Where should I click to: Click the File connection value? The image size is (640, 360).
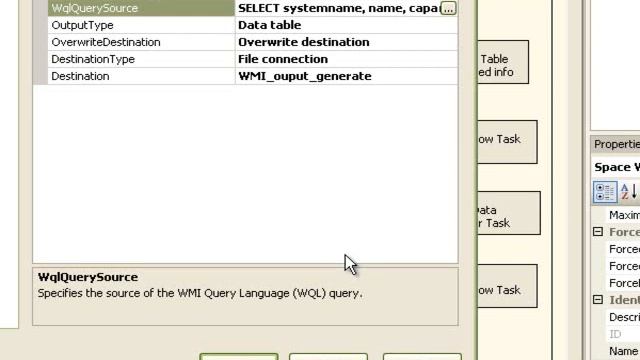(x=283, y=59)
